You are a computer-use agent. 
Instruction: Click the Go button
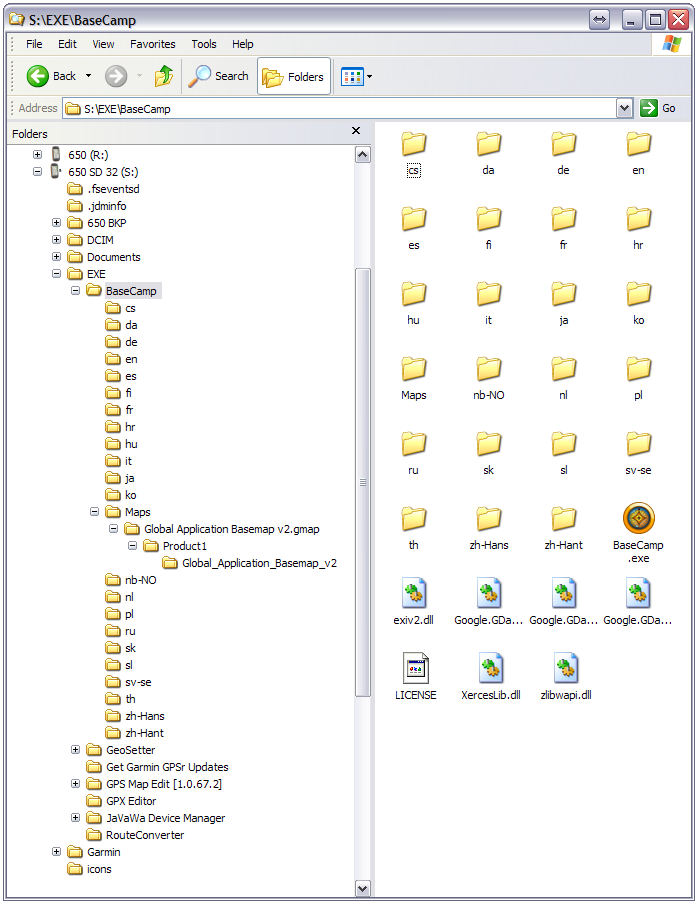coord(659,108)
